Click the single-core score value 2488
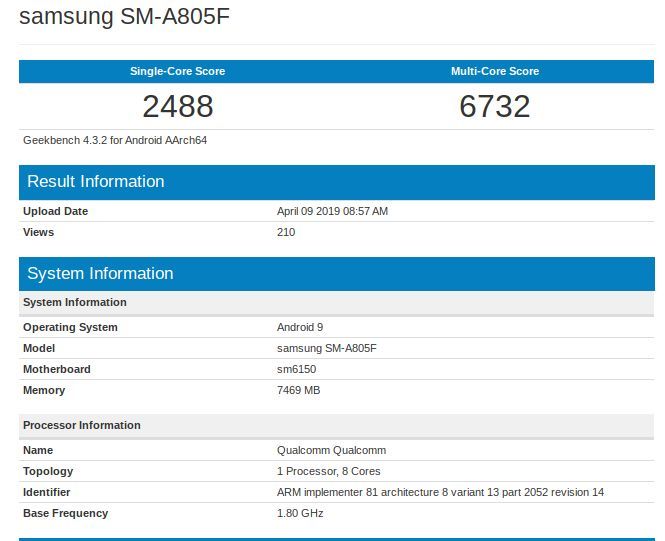 (177, 106)
